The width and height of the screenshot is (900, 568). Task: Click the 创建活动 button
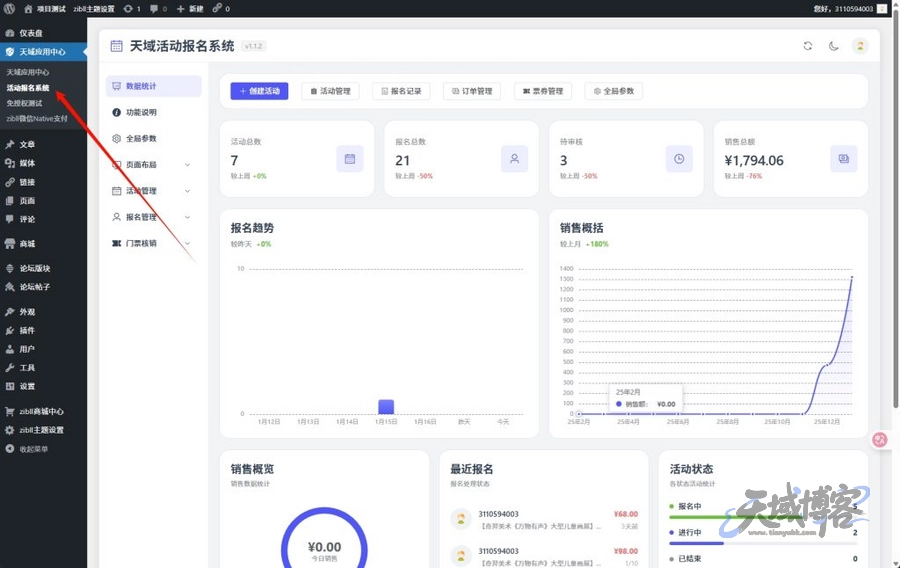pyautogui.click(x=259, y=91)
